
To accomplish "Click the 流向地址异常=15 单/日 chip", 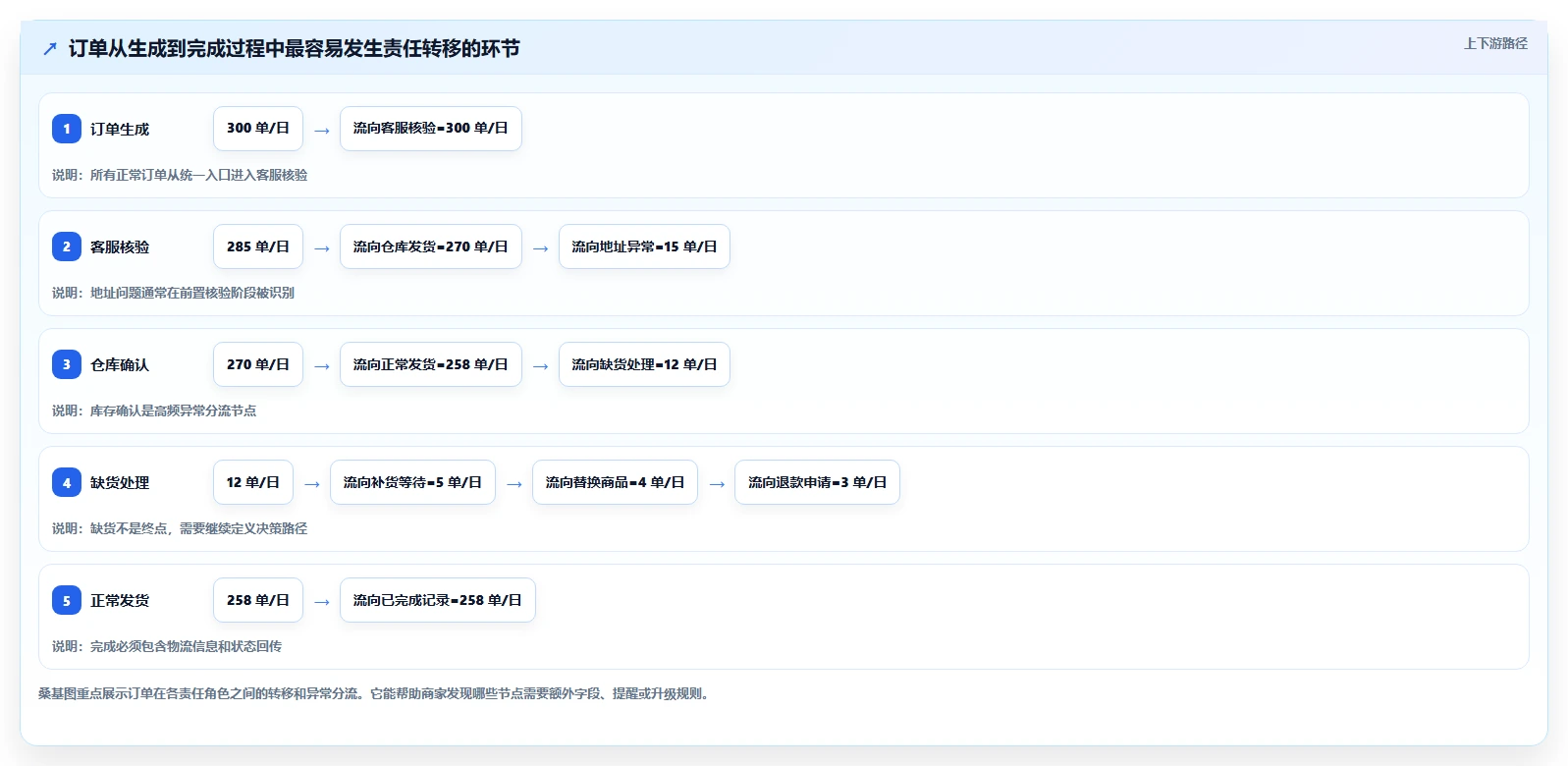I will tap(644, 246).
